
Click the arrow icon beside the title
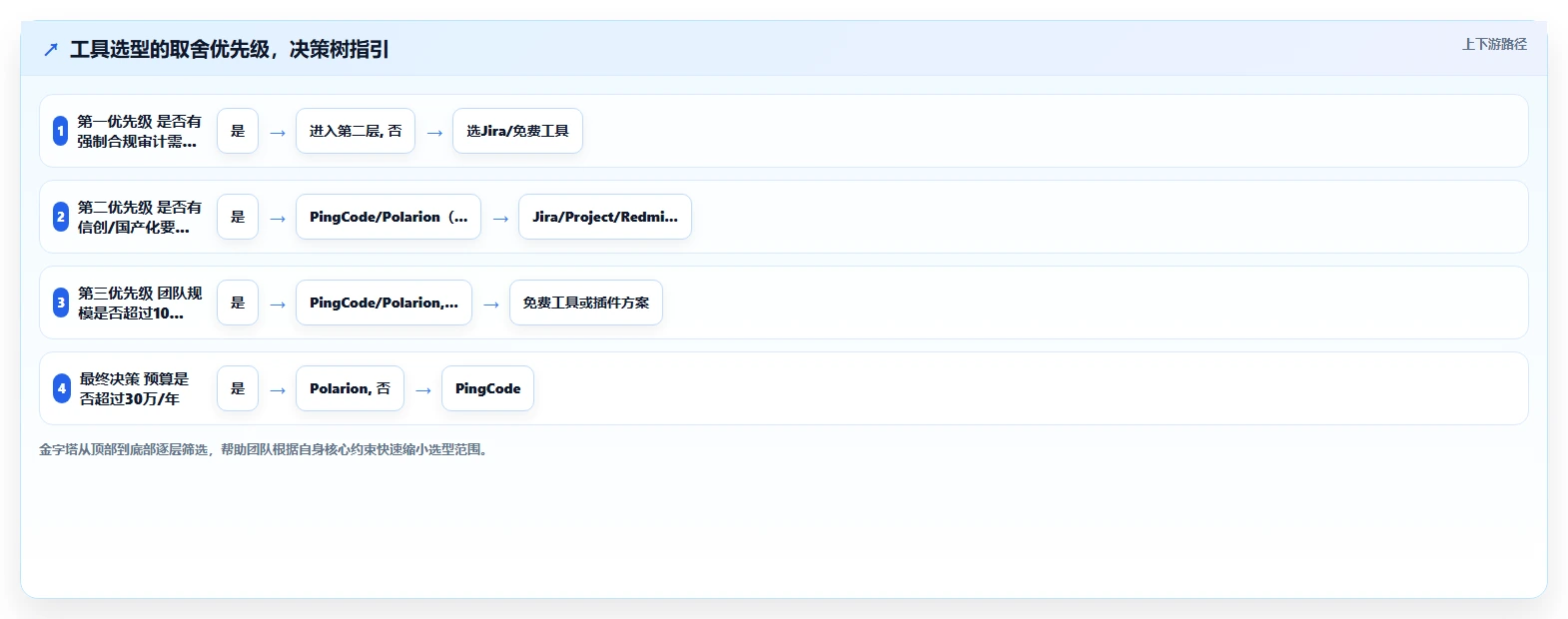click(51, 49)
